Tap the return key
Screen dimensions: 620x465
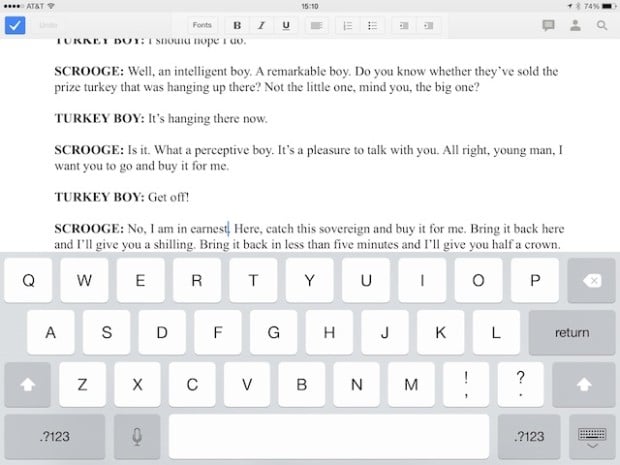572,333
